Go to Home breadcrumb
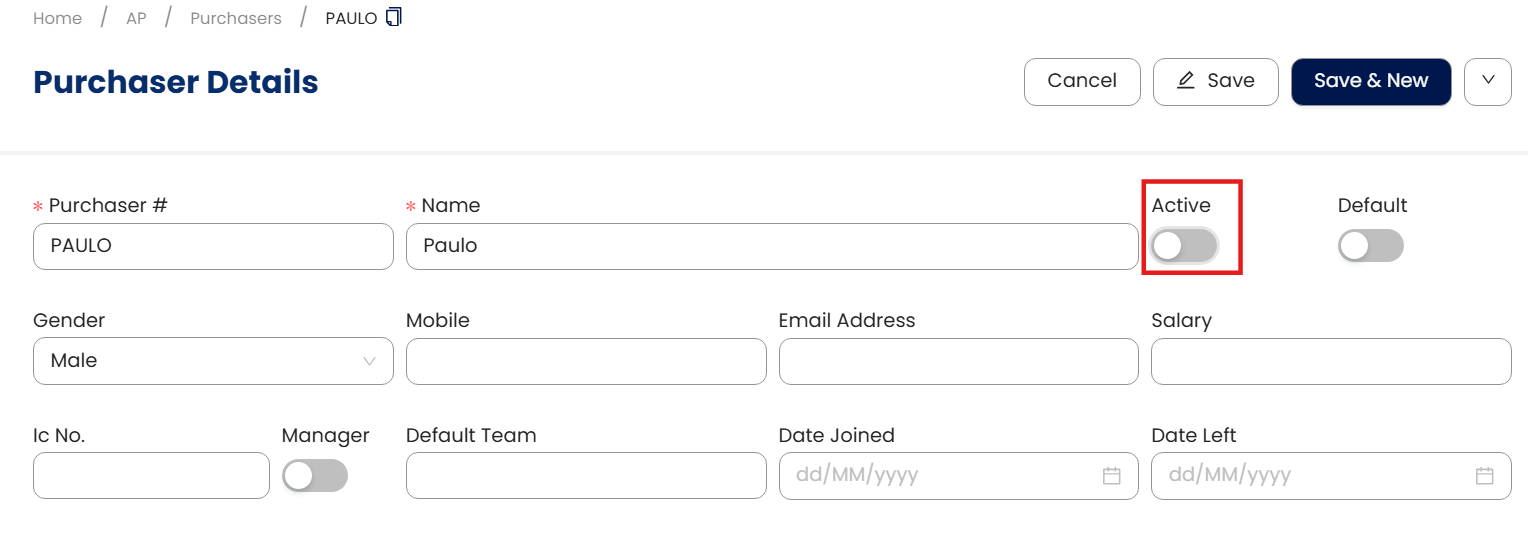Image resolution: width=1528 pixels, height=540 pixels. [58, 19]
